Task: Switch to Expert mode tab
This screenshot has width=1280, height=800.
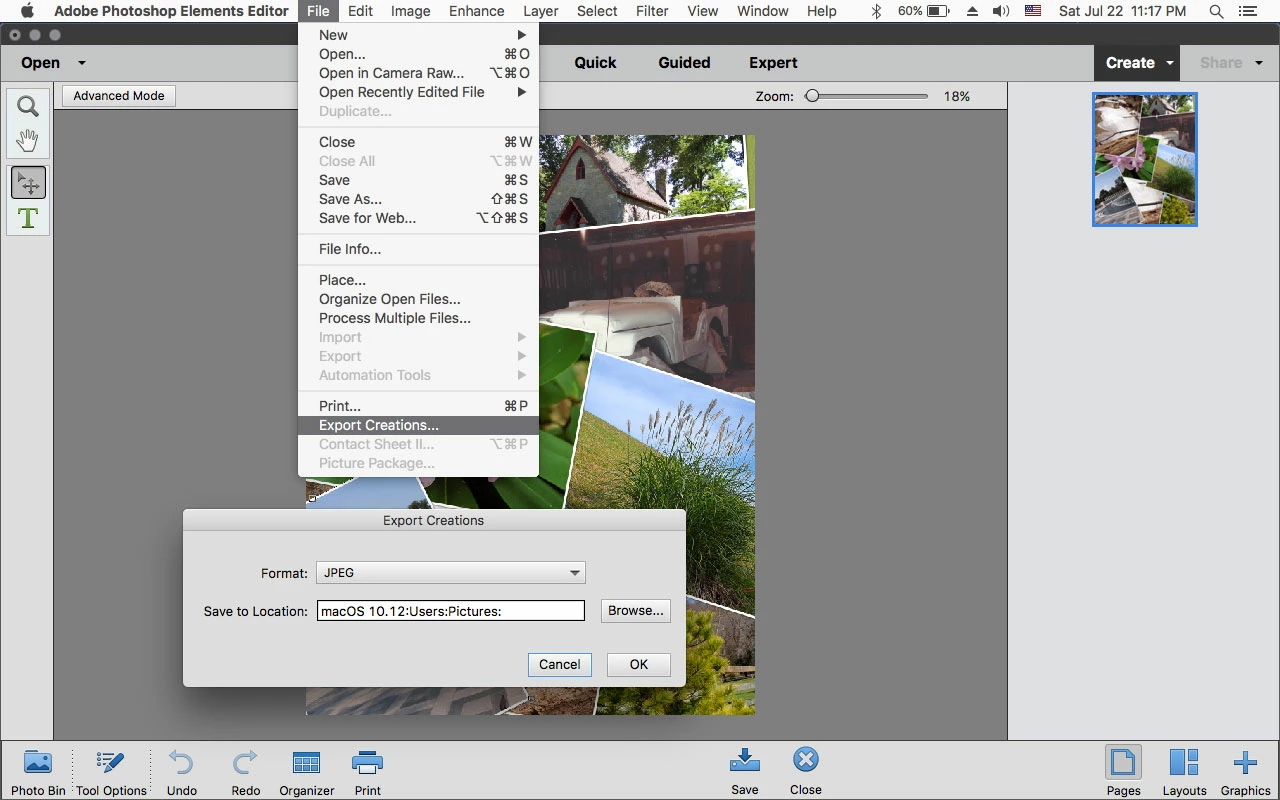Action: pos(773,62)
